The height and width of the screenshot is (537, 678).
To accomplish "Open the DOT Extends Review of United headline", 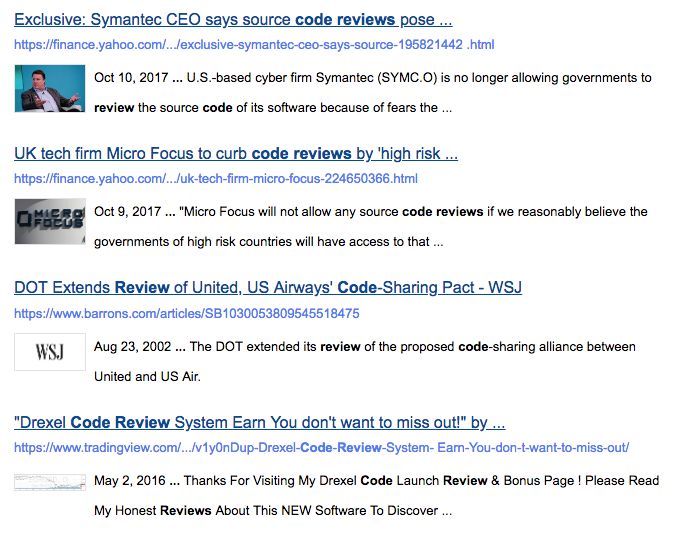I will 268,288.
